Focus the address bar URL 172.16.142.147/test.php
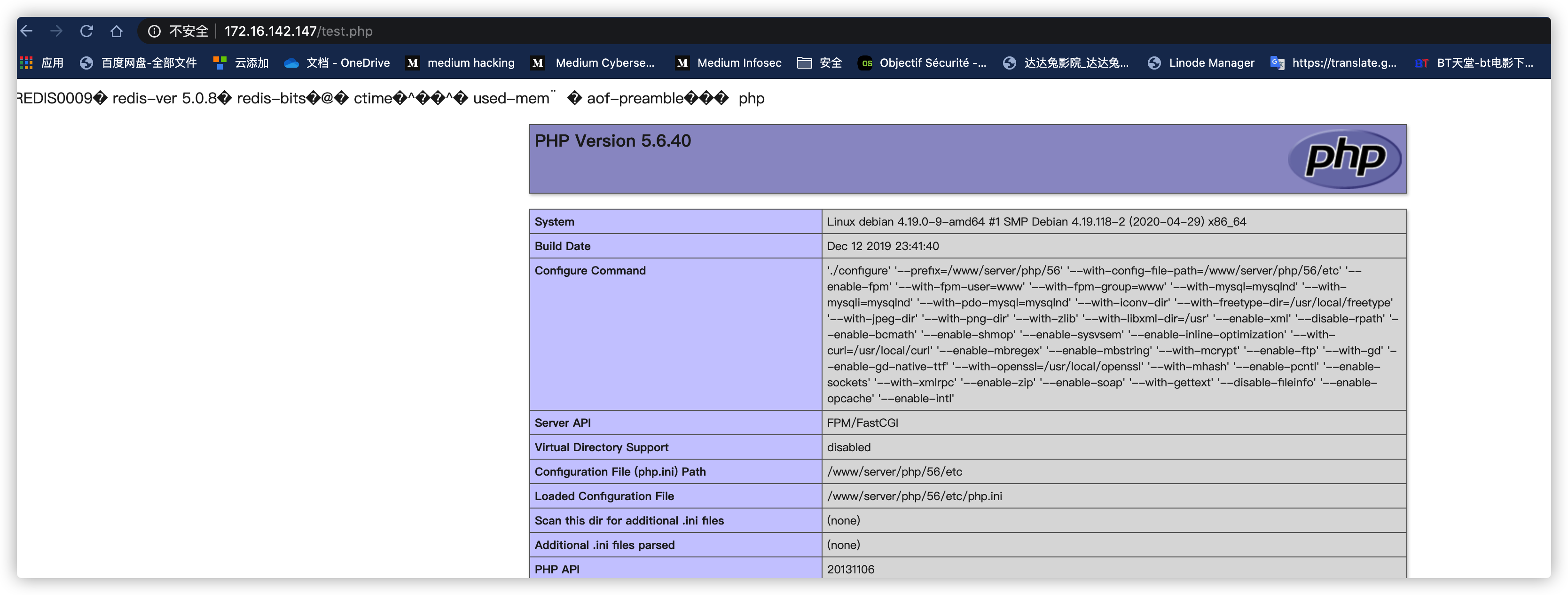 coord(298,31)
